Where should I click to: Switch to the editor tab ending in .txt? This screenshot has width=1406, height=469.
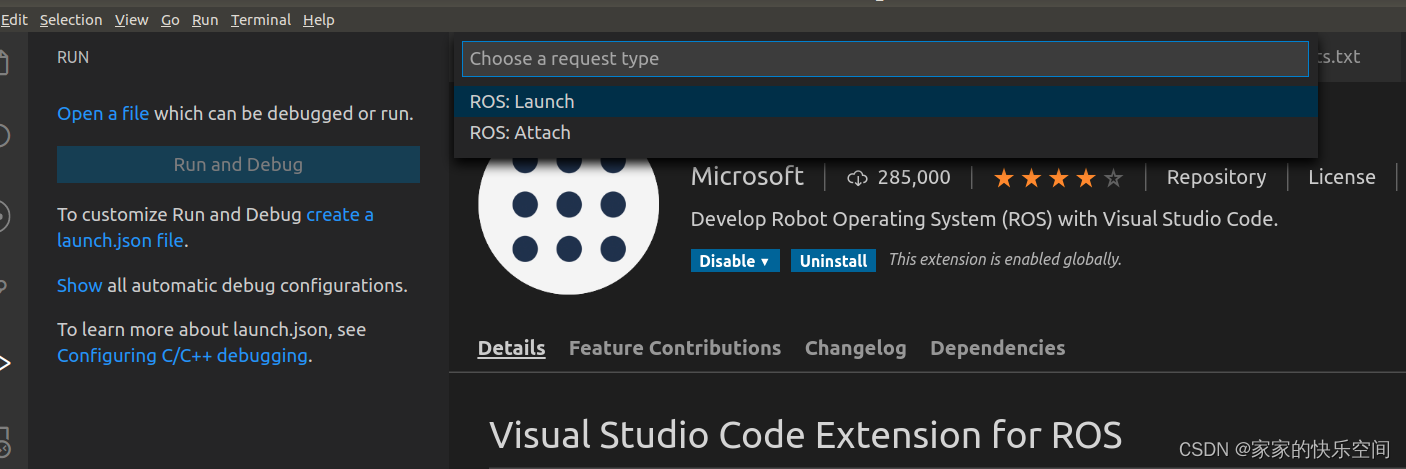tap(1340, 57)
